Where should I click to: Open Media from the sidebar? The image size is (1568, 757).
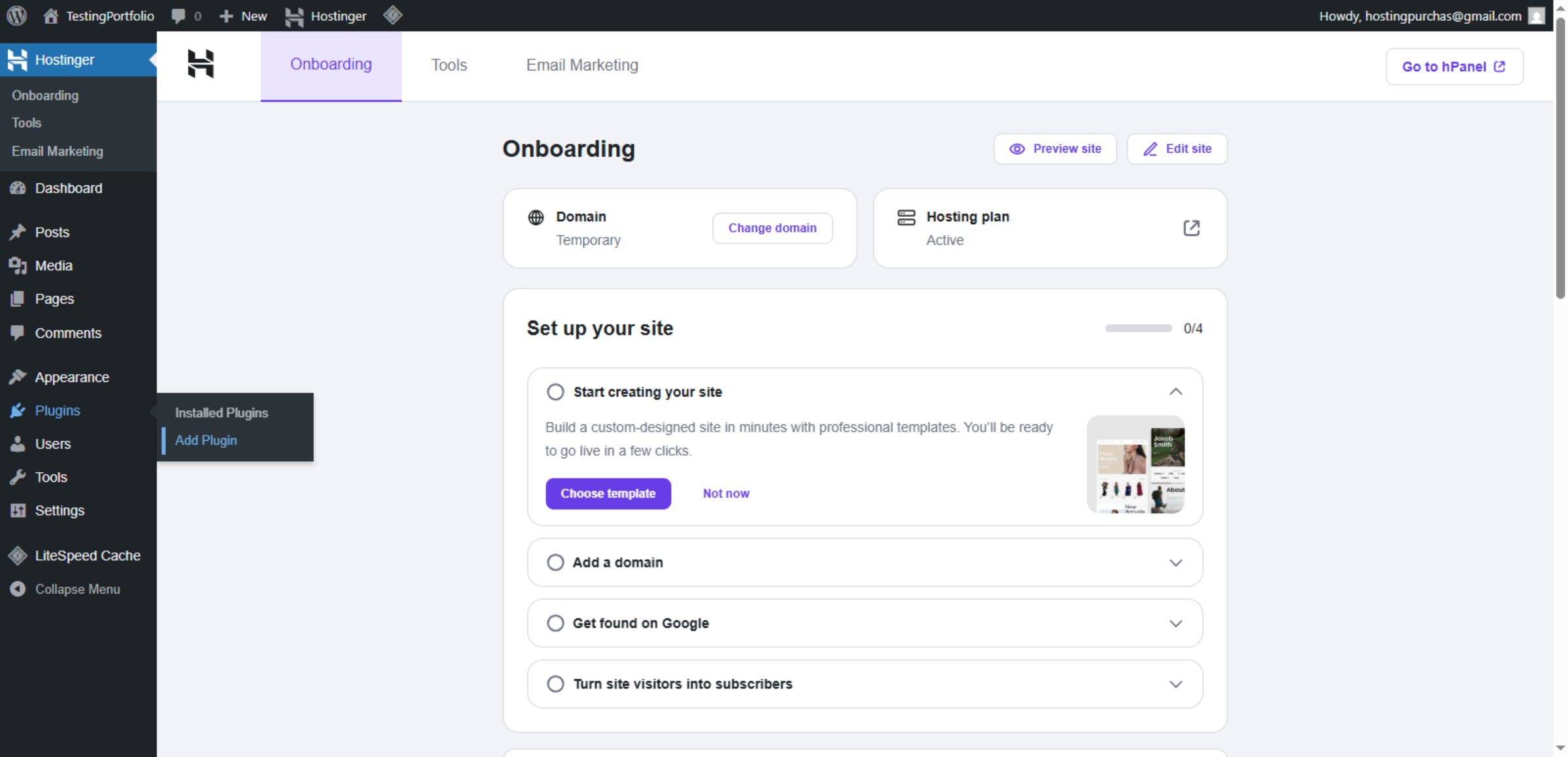(x=54, y=266)
